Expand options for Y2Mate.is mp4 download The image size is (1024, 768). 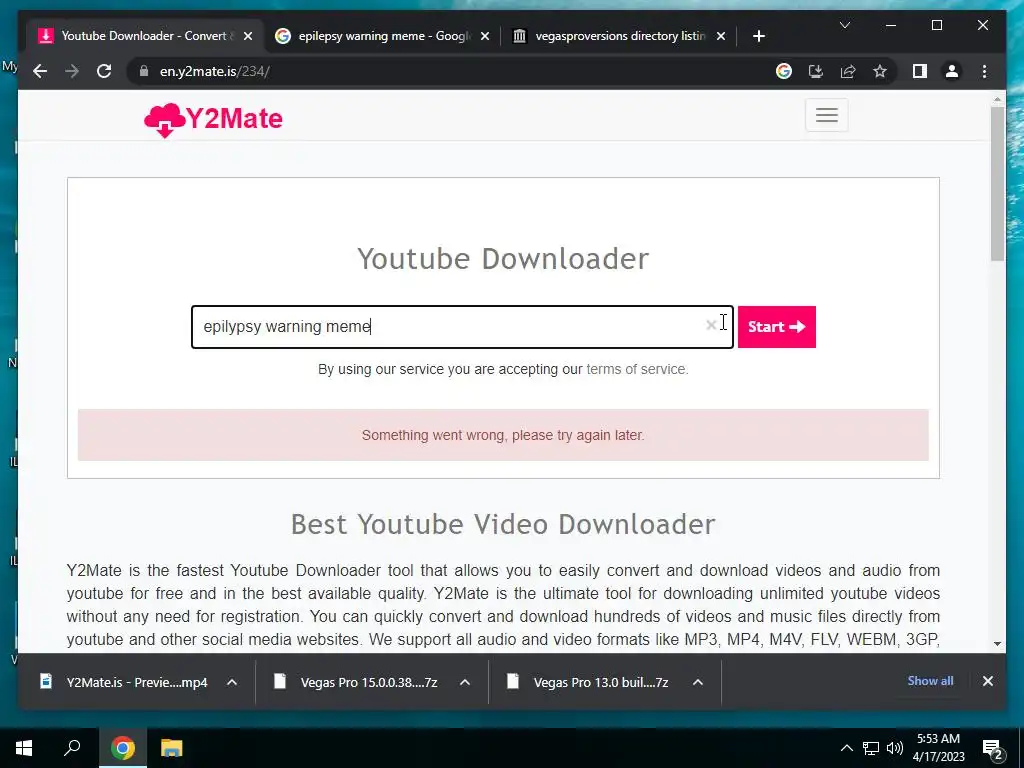coord(232,682)
